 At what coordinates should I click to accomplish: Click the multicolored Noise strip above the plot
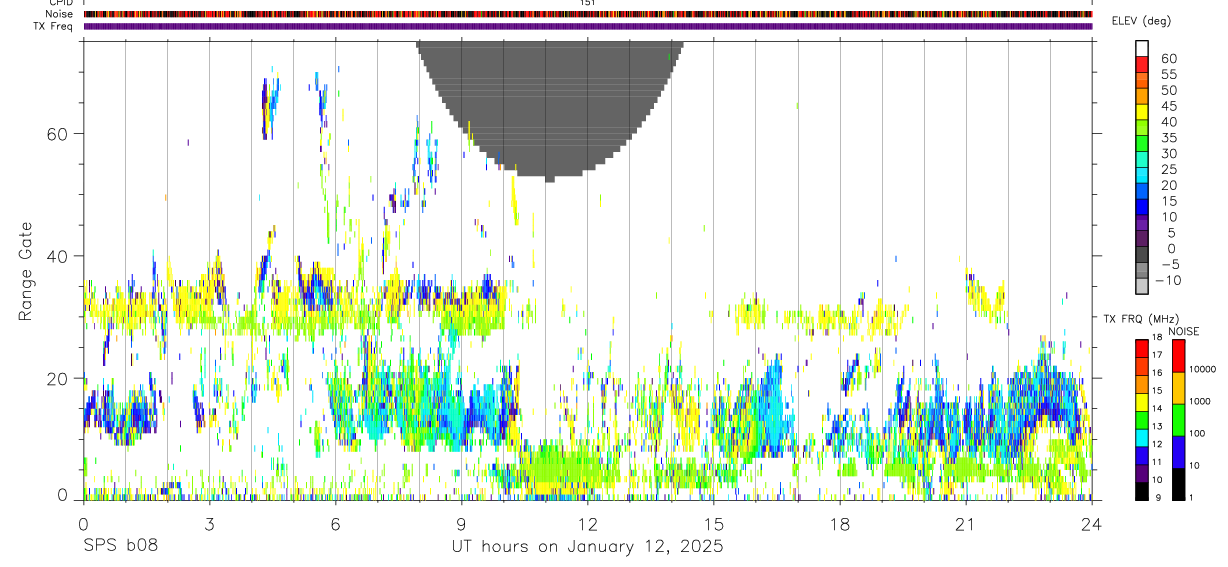[588, 14]
